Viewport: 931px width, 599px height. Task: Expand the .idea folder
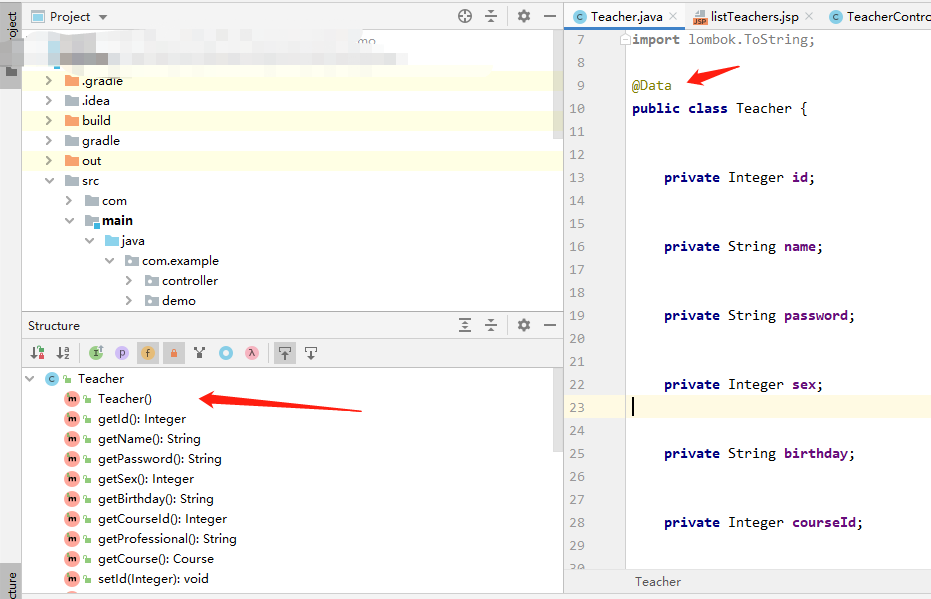49,100
